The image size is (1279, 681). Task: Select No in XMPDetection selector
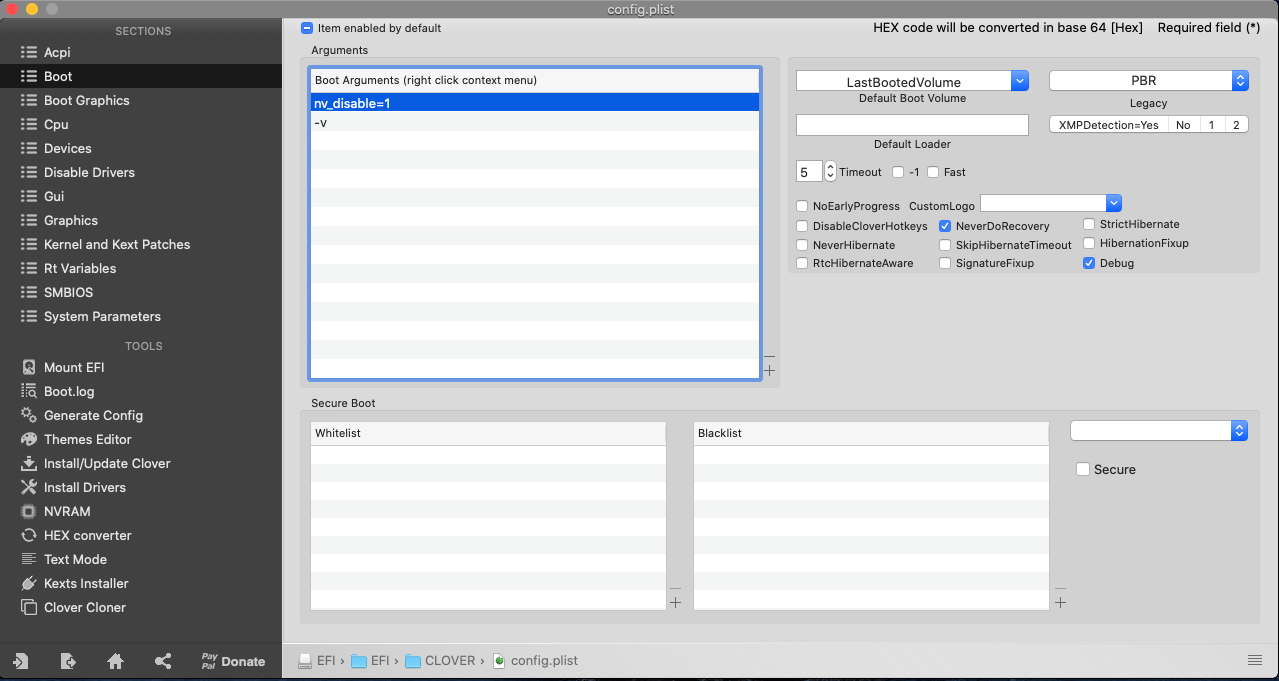[1183, 125]
